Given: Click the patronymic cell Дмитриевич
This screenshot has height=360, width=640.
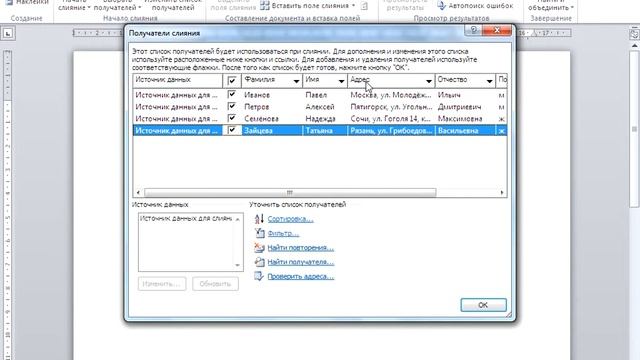Looking at the screenshot, I should (459, 107).
